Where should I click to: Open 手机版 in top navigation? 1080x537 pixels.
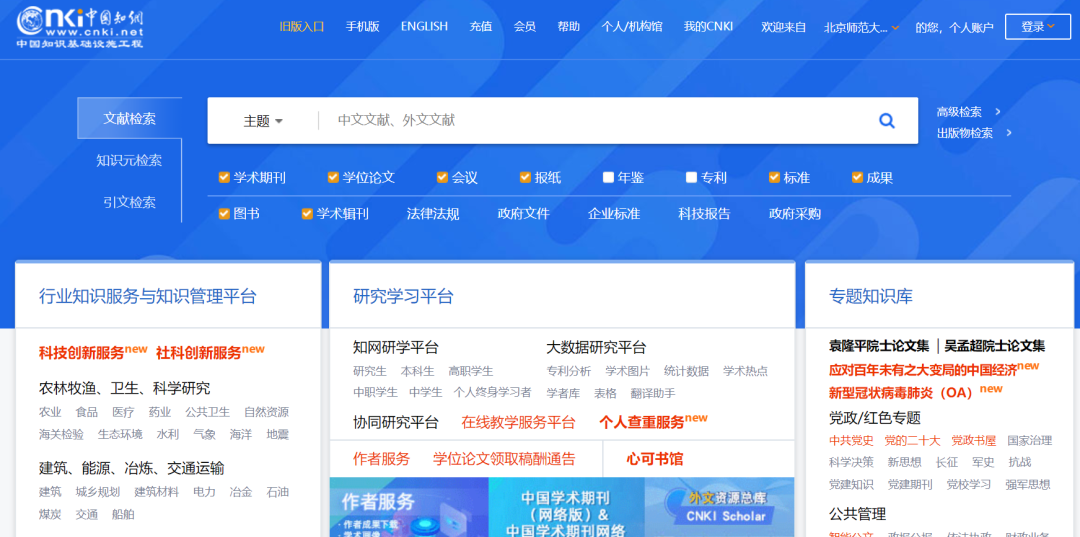pyautogui.click(x=362, y=27)
